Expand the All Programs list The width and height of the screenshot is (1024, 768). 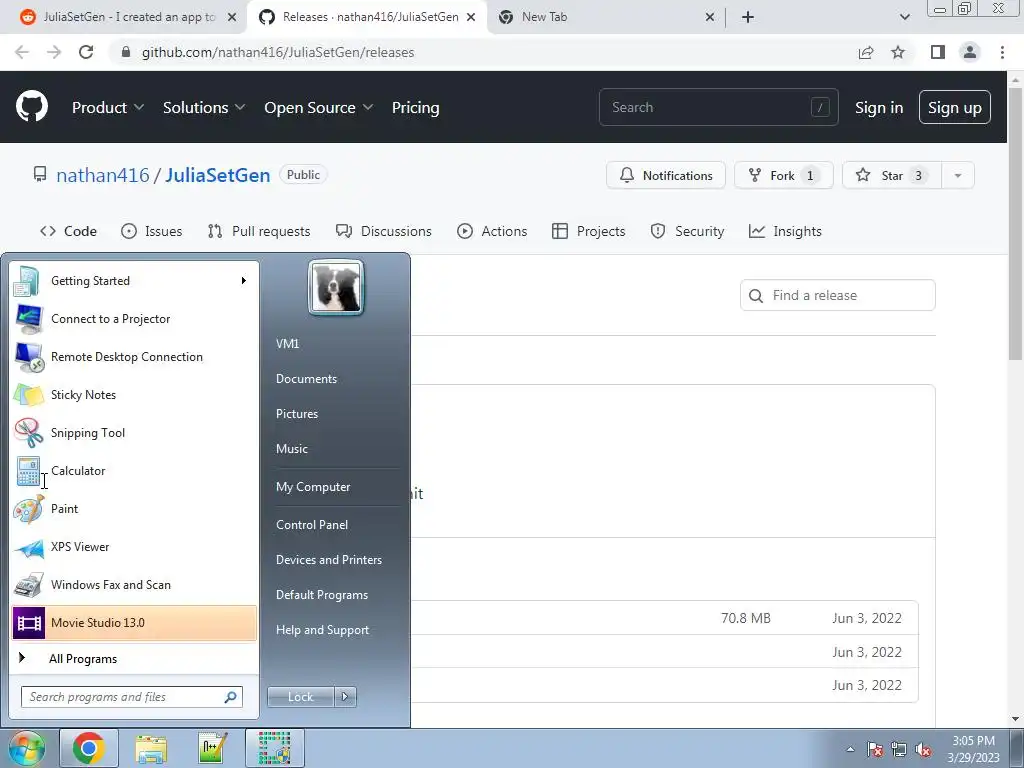135,659
